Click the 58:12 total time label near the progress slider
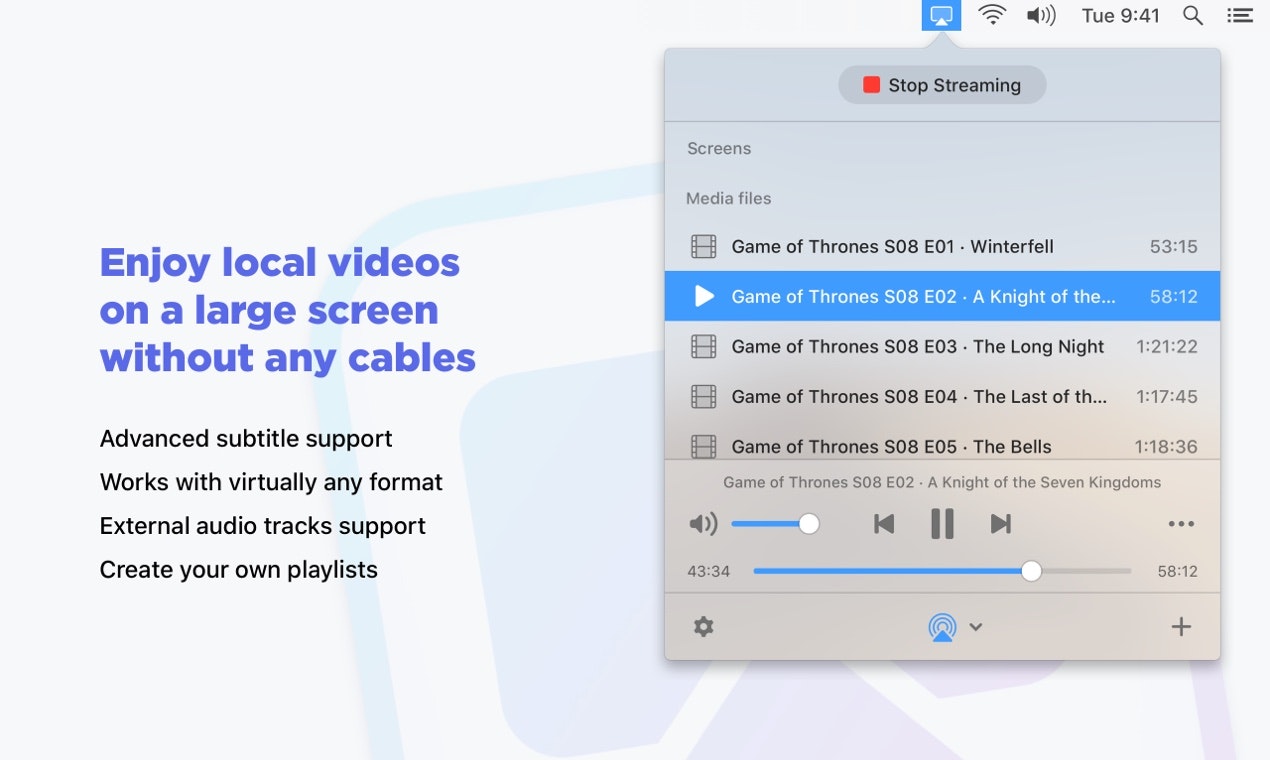Viewport: 1270px width, 760px height. pos(1177,571)
